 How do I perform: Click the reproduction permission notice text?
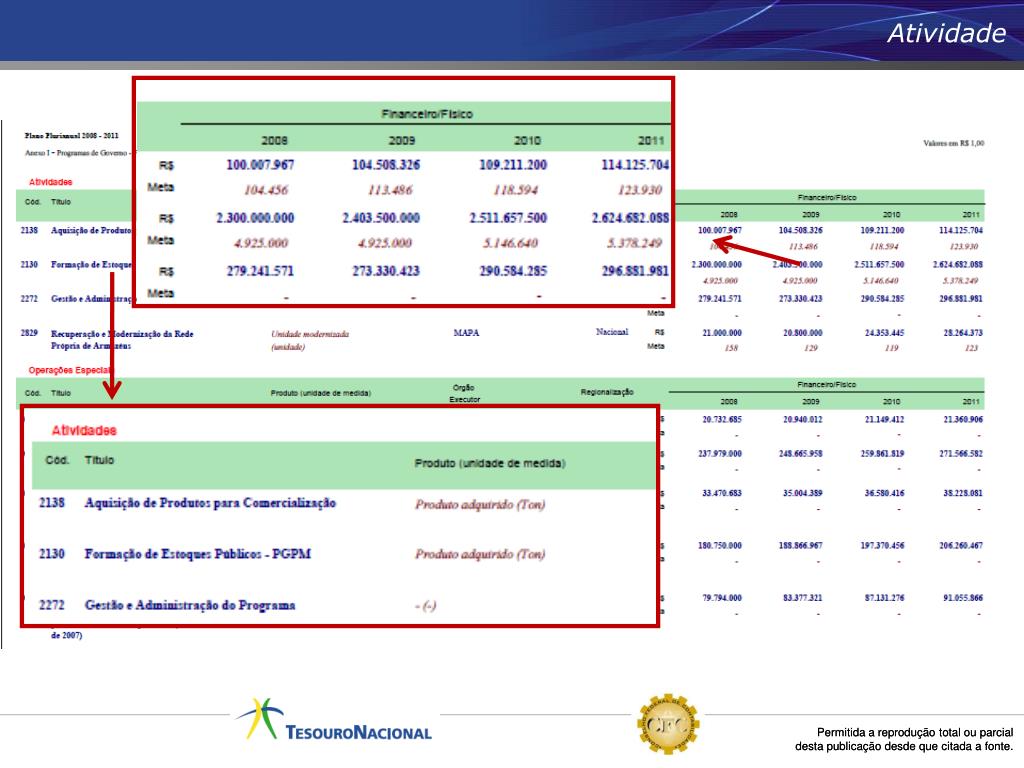coord(904,739)
